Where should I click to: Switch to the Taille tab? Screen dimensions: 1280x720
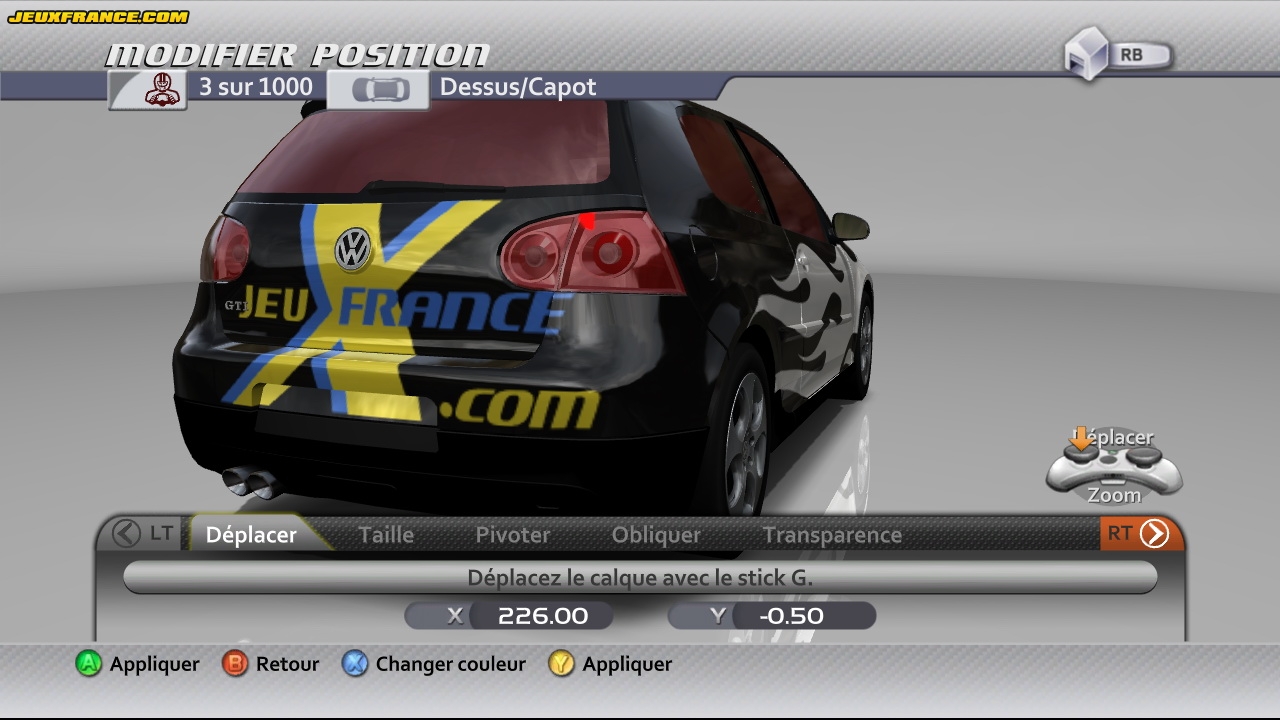(386, 535)
